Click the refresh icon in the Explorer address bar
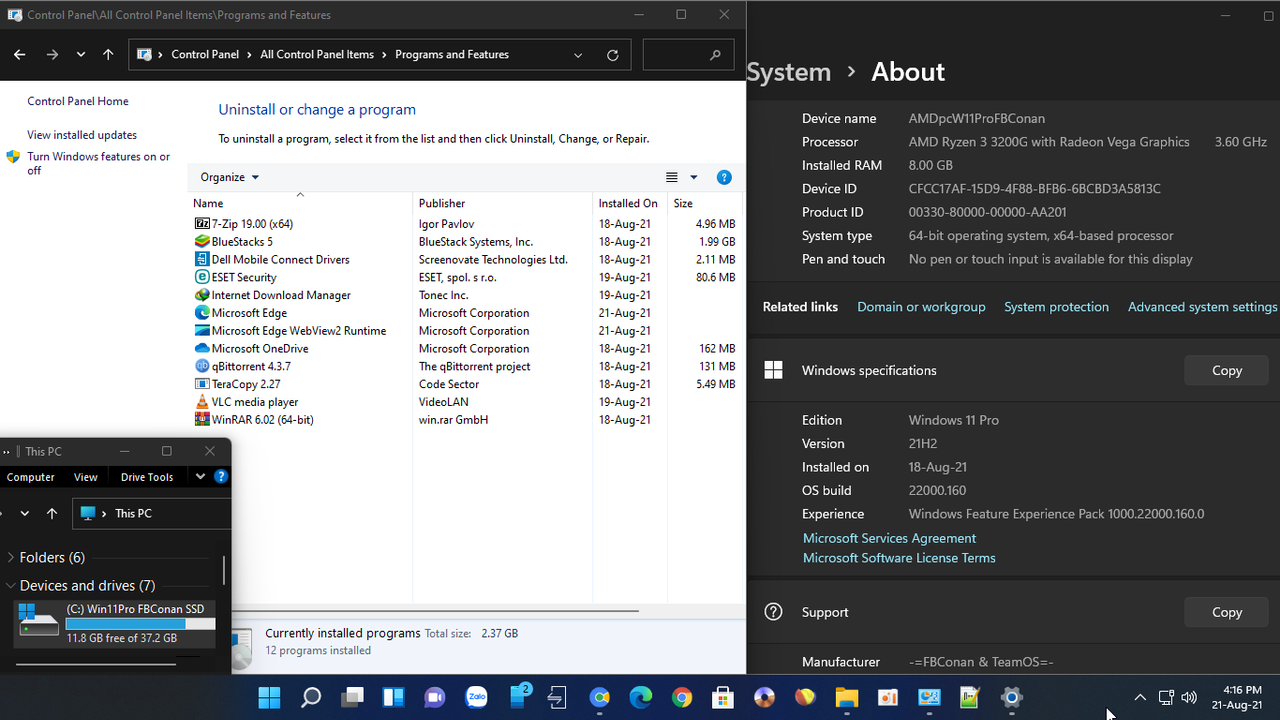 click(612, 55)
